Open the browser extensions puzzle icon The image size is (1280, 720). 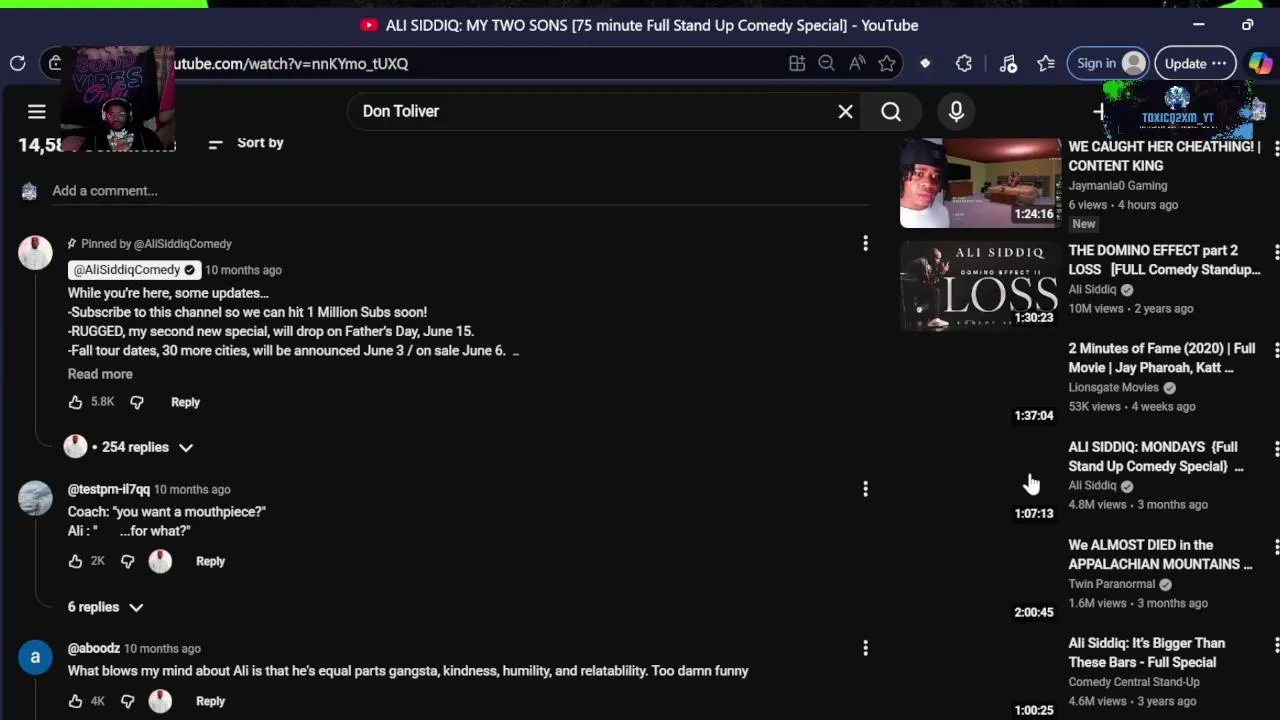coord(964,63)
